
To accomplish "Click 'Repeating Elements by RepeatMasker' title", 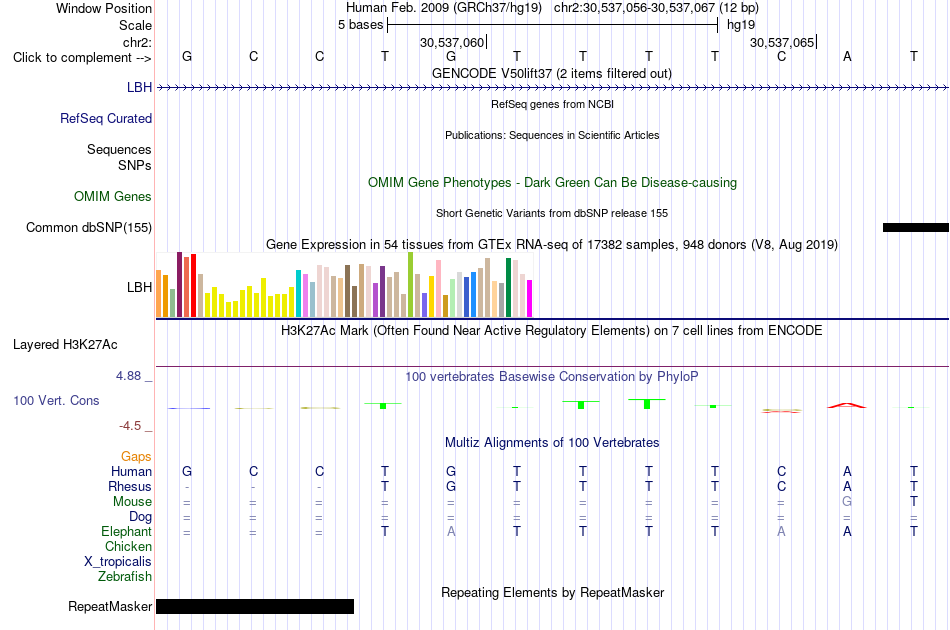I will pyautogui.click(x=553, y=592).
